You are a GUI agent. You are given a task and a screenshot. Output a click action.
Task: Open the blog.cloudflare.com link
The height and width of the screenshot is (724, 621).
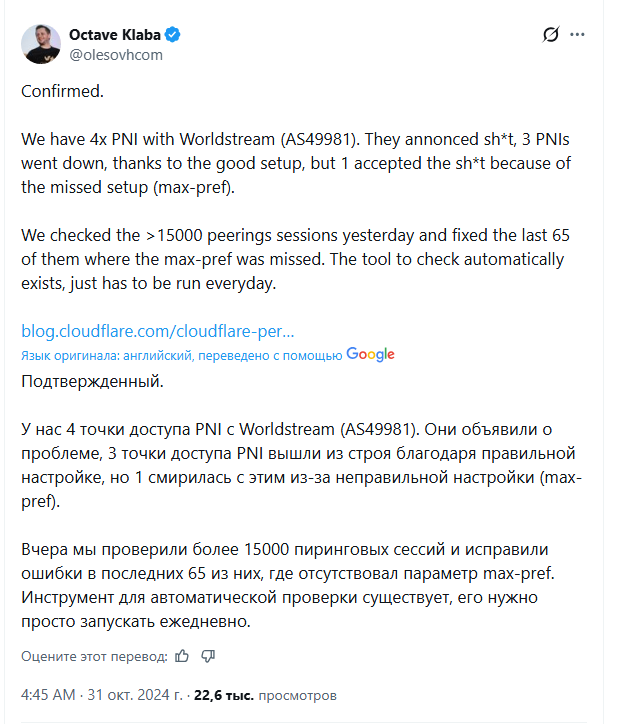click(x=158, y=331)
